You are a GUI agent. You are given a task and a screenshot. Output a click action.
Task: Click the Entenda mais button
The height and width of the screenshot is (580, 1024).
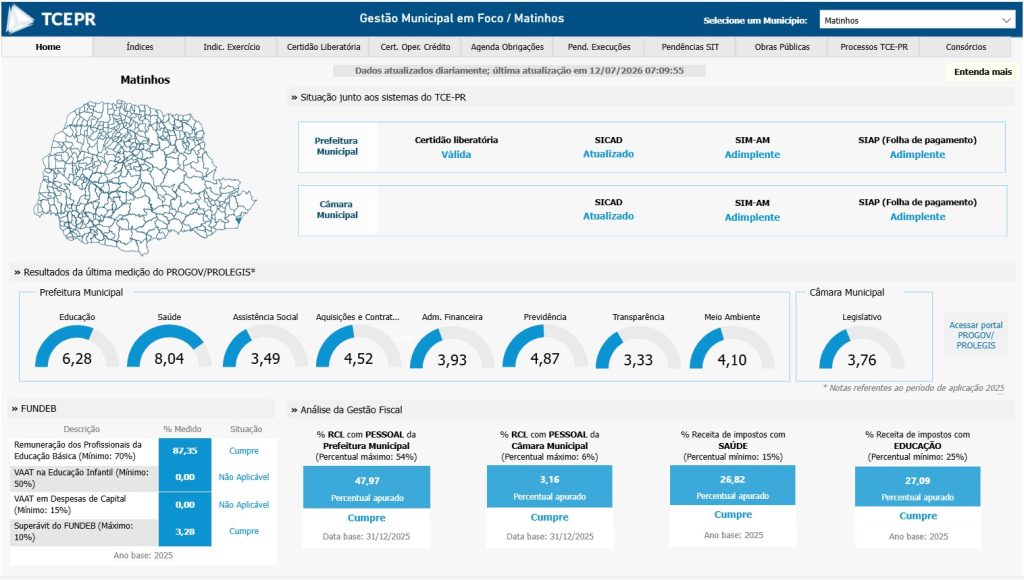(982, 72)
